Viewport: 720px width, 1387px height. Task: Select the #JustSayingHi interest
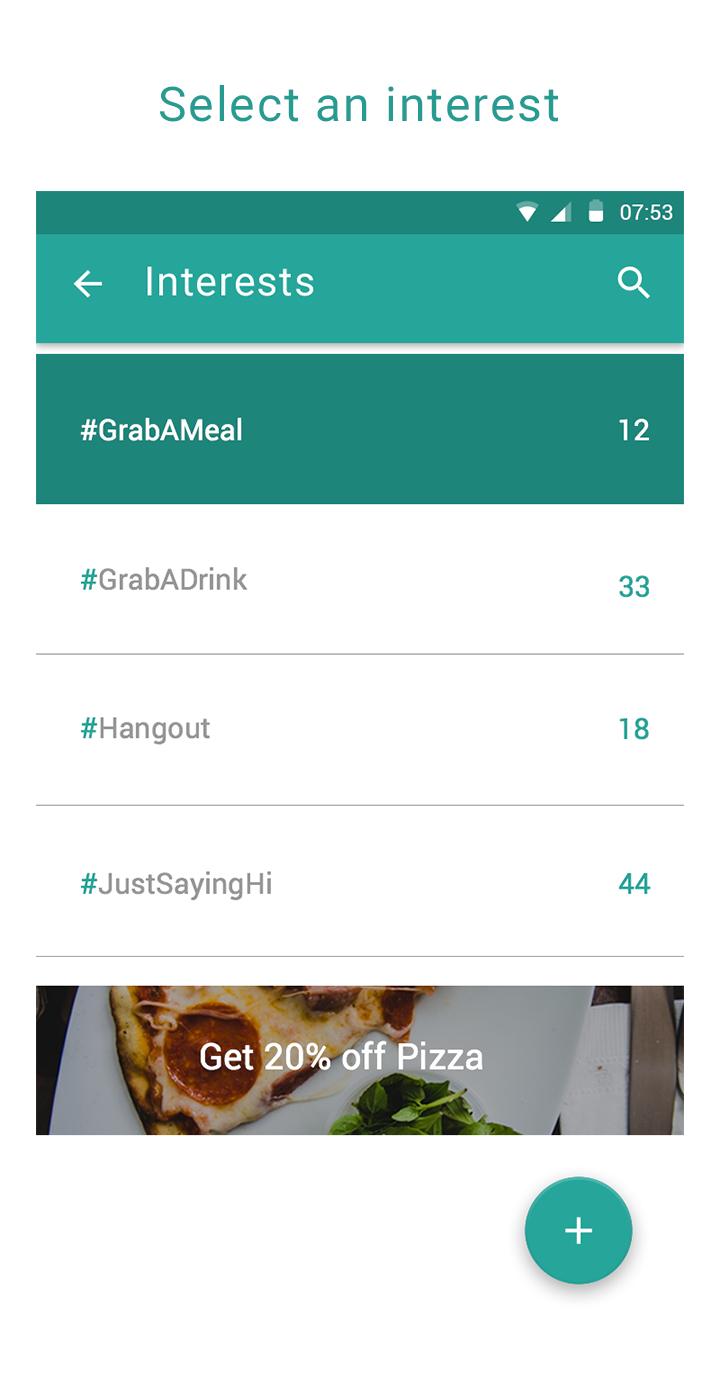(176, 884)
